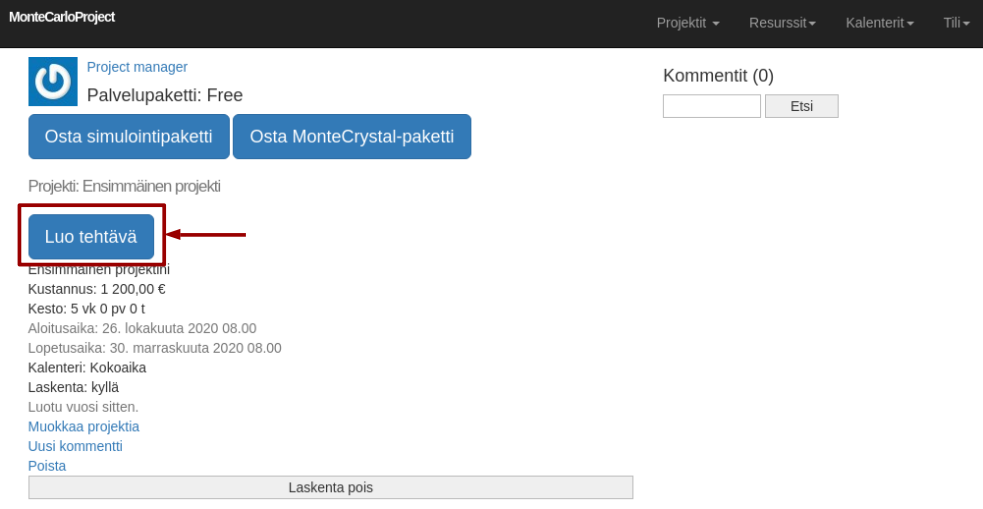Click the Projekti: Ensimmäinen projekti title

coord(124,186)
